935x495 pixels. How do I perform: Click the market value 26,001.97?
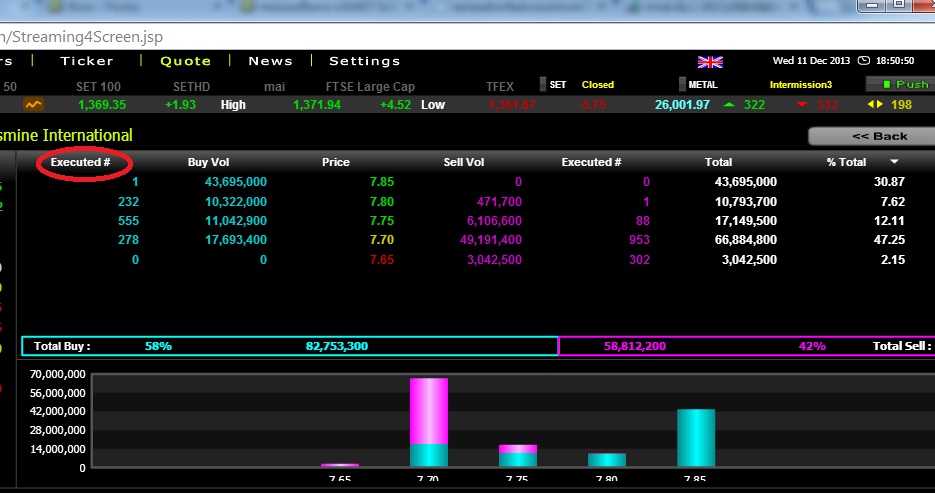(x=682, y=105)
